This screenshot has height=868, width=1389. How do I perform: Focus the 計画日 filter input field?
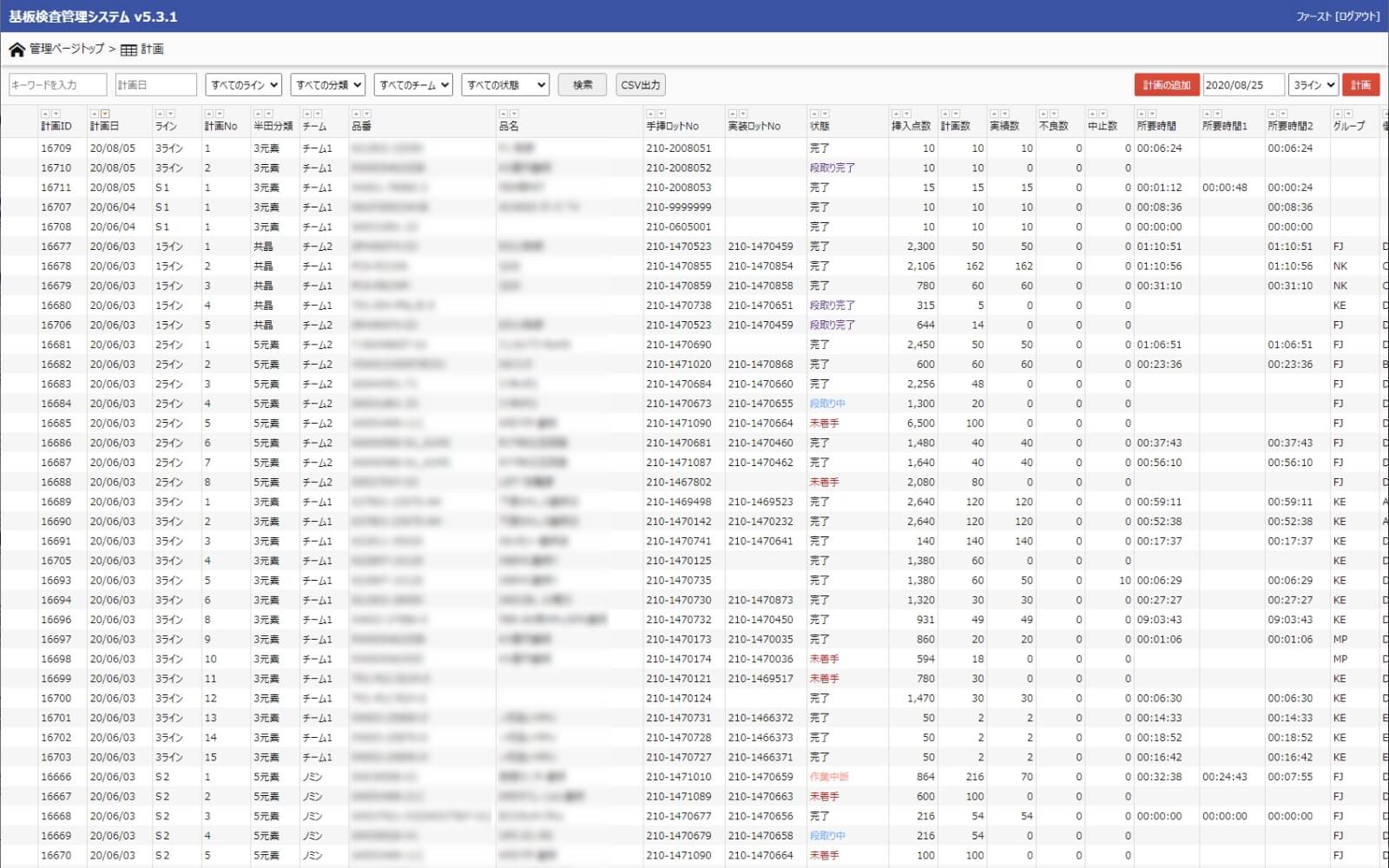pos(156,85)
